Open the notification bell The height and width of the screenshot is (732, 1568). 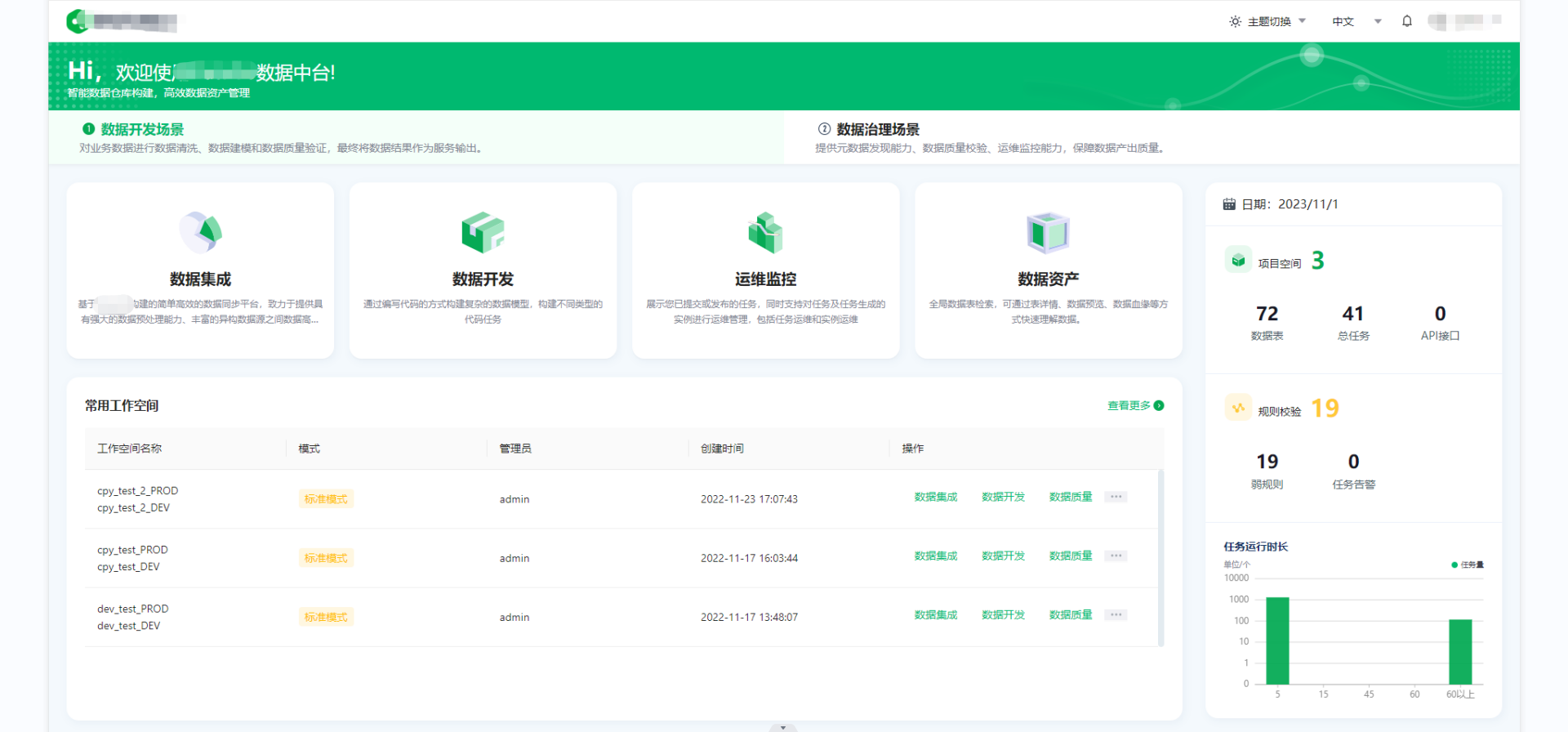pyautogui.click(x=1406, y=21)
